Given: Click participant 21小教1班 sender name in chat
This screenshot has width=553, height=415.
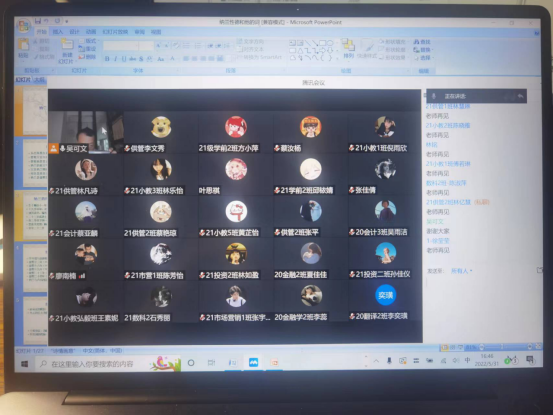Looking at the screenshot, I should point(448,164).
